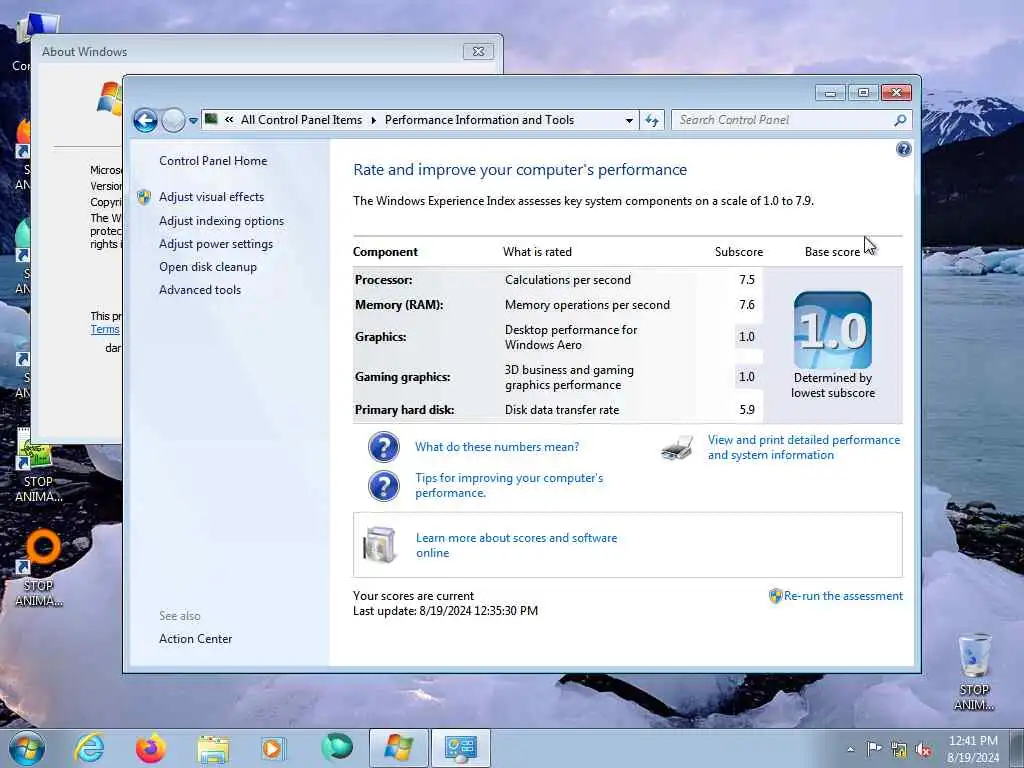
Task: Click the Processor subscore 7.5
Action: tap(746, 280)
